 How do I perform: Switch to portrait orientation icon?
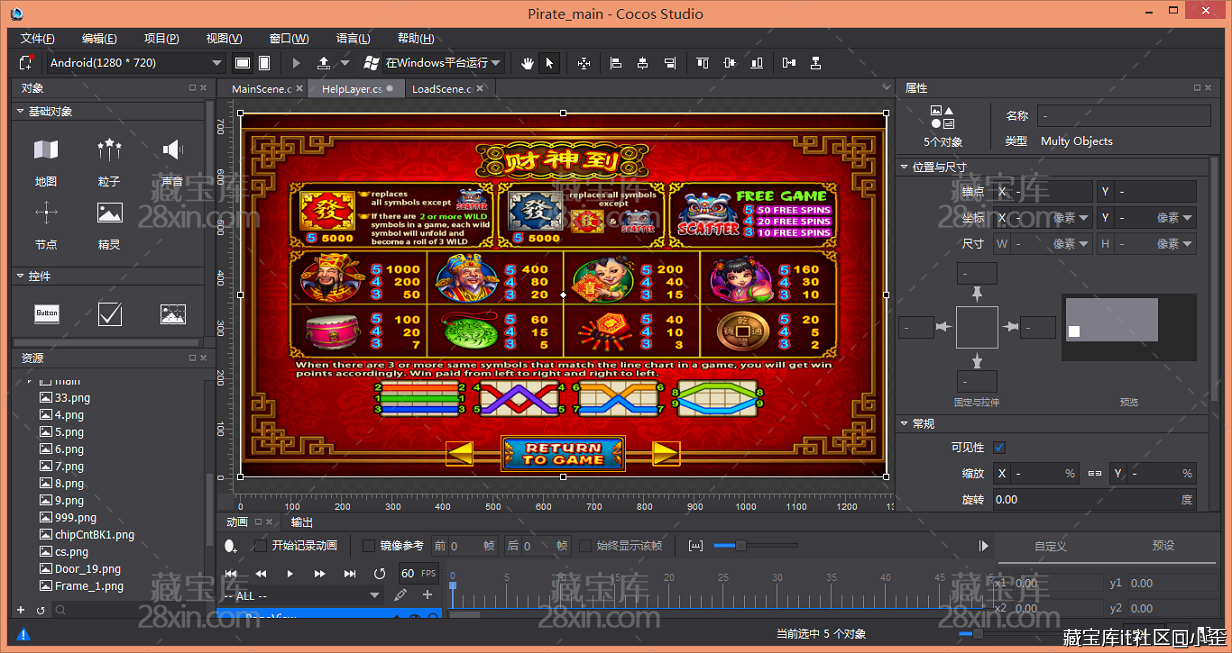coord(264,63)
